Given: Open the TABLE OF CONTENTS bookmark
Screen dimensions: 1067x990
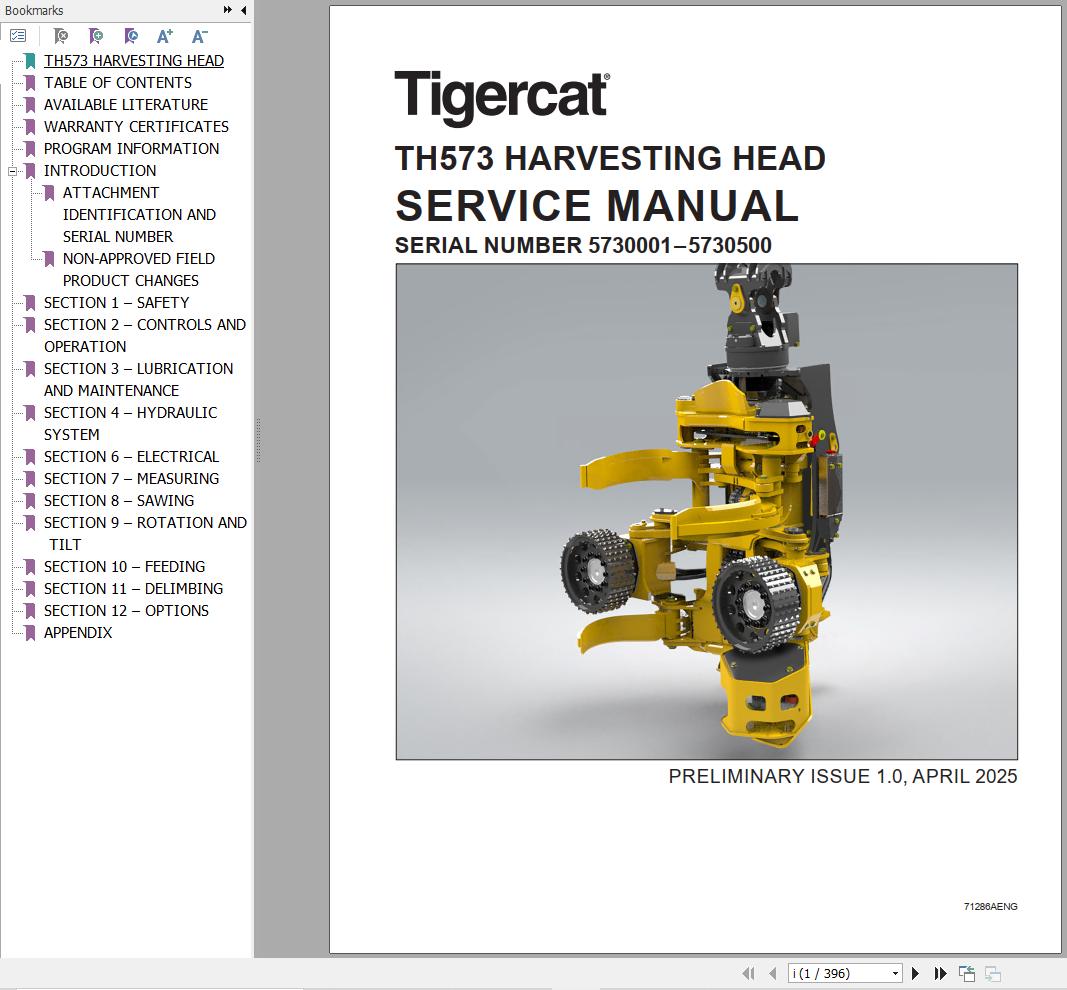Looking at the screenshot, I should point(117,82).
